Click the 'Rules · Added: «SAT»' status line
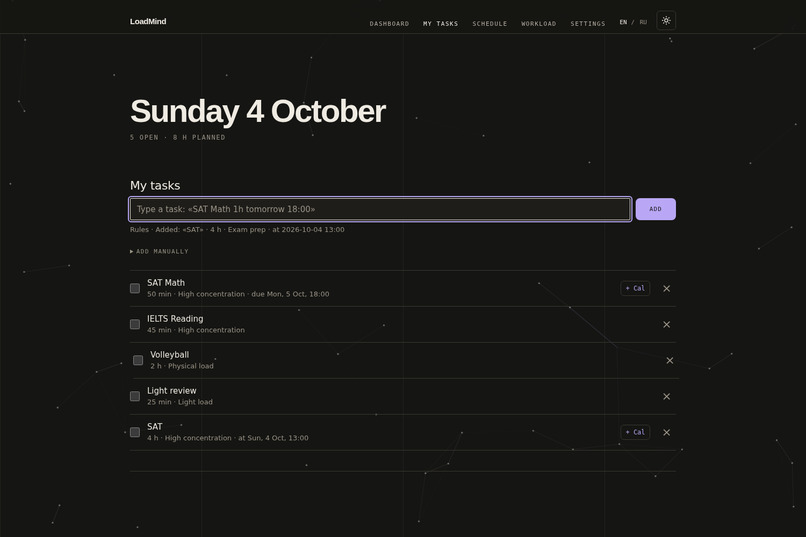Image resolution: width=806 pixels, height=537 pixels. [237, 230]
